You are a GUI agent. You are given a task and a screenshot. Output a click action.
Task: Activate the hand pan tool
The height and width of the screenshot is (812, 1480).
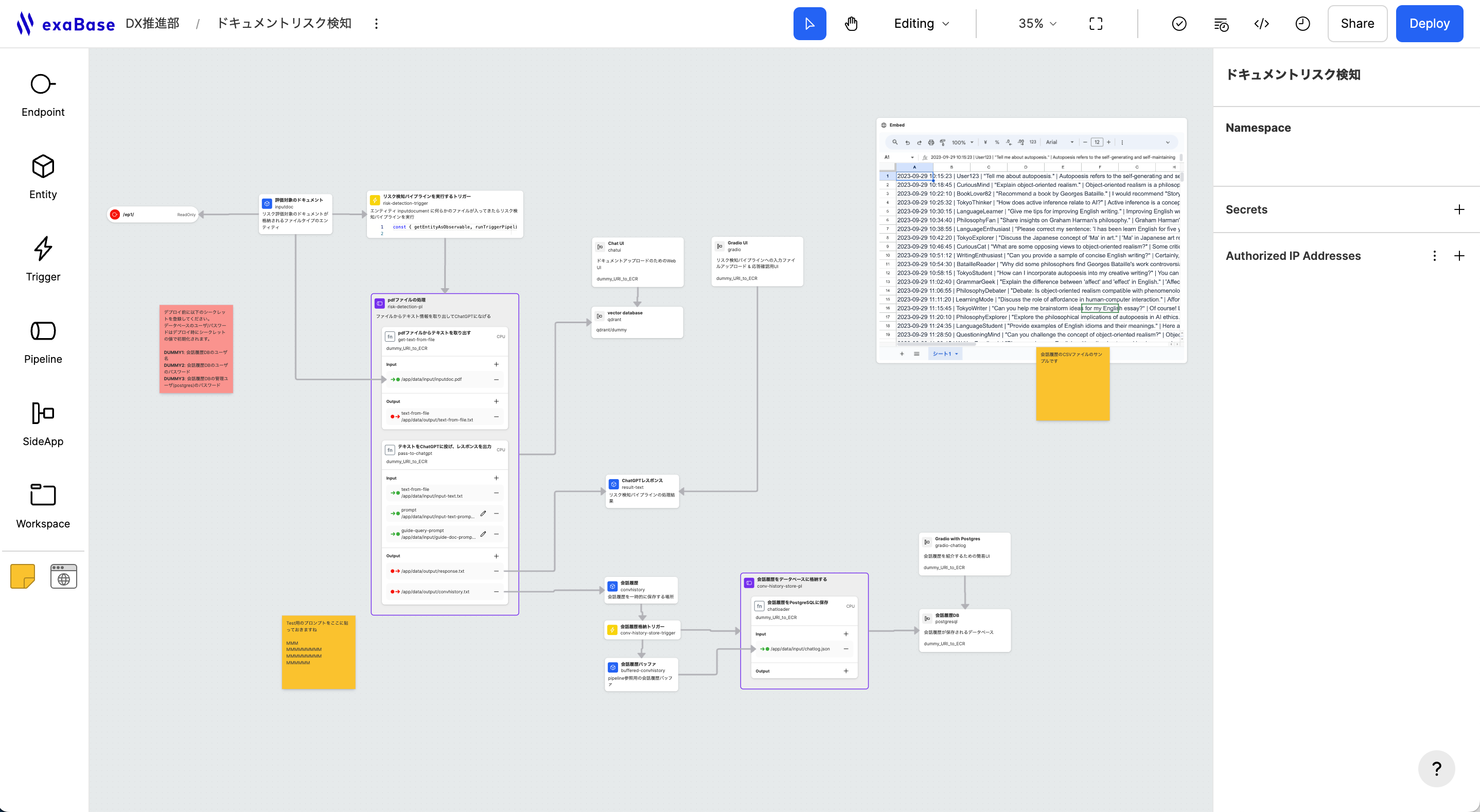coord(851,24)
